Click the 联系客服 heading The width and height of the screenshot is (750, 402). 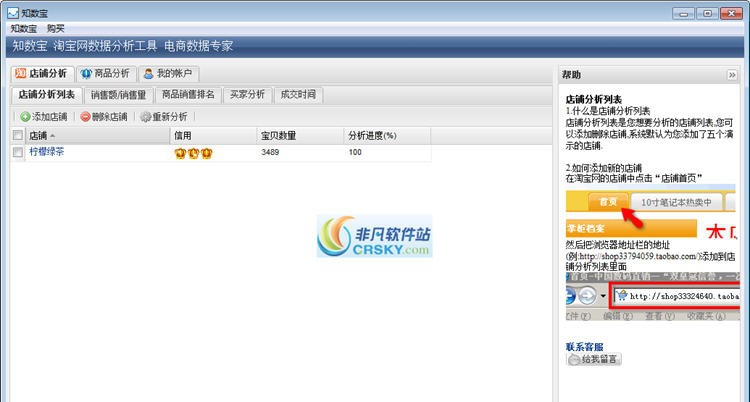(x=584, y=347)
